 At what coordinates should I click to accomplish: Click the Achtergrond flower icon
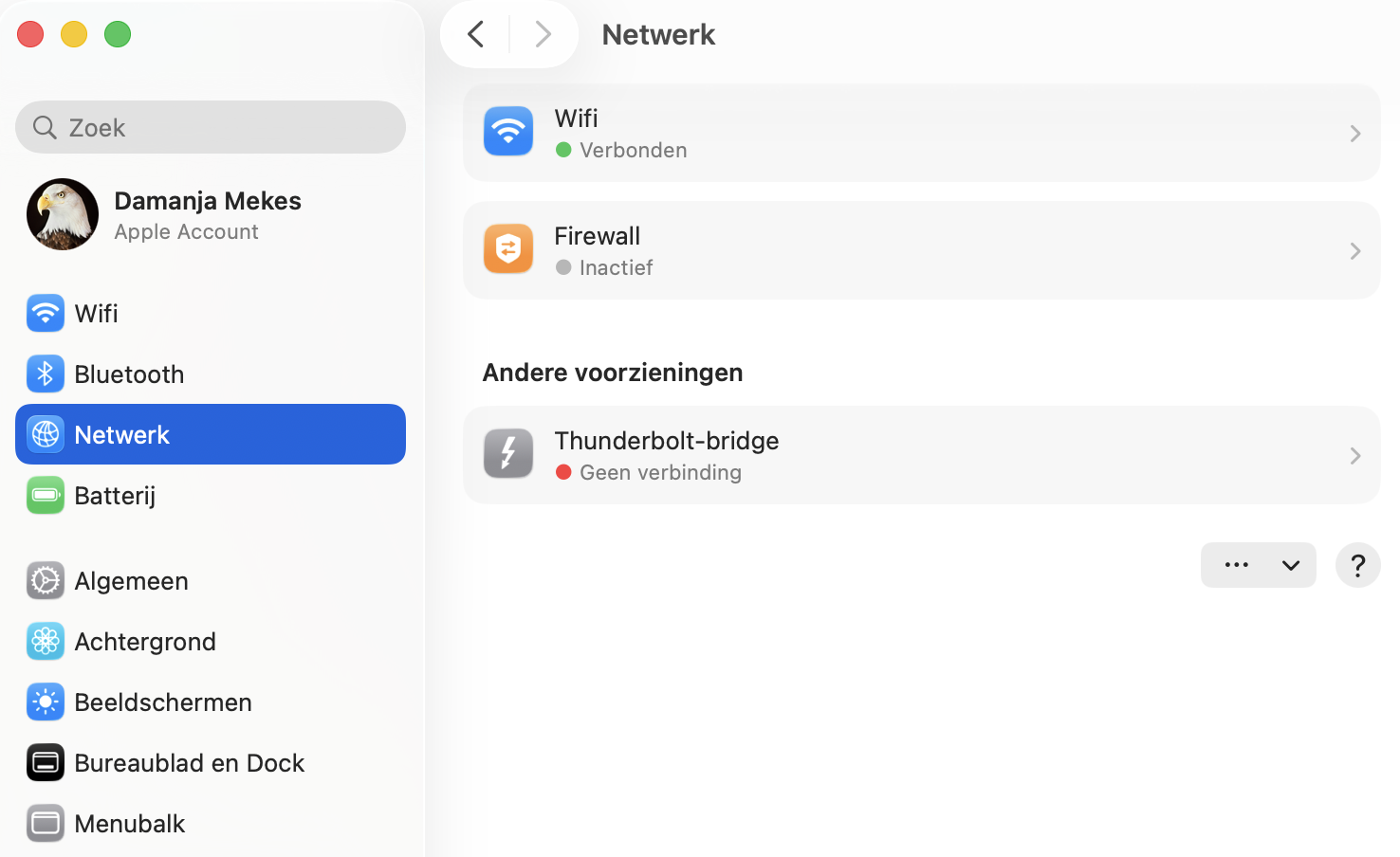click(x=45, y=641)
